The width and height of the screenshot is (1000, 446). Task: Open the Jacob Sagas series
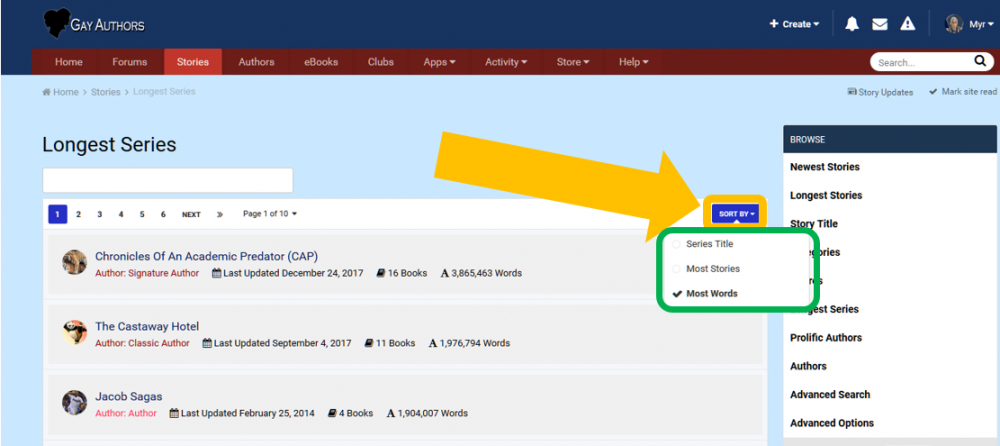pyautogui.click(x=129, y=396)
